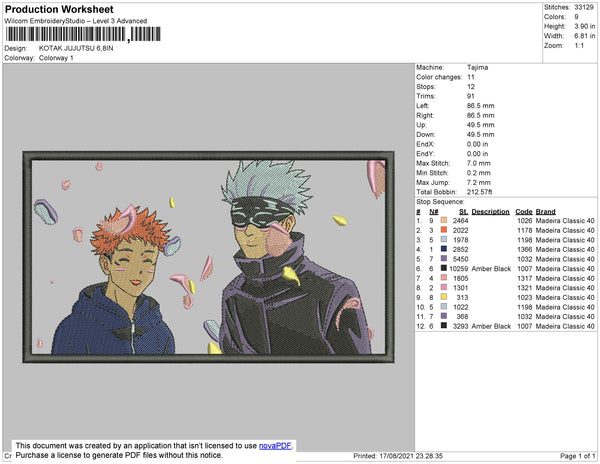Click the light blue swatch in stop row 3
The image size is (600, 464).
click(444, 239)
